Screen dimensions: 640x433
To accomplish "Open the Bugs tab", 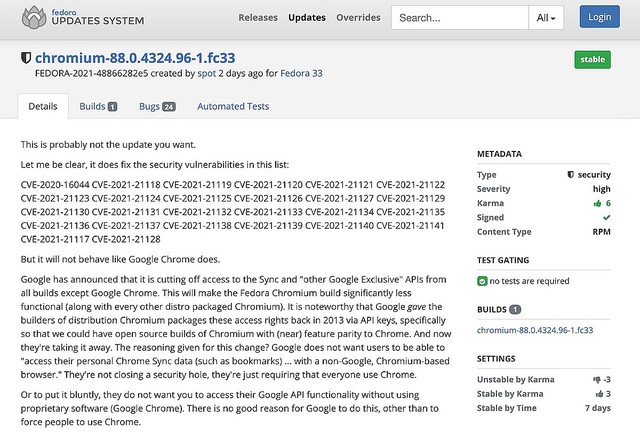I will [155, 106].
